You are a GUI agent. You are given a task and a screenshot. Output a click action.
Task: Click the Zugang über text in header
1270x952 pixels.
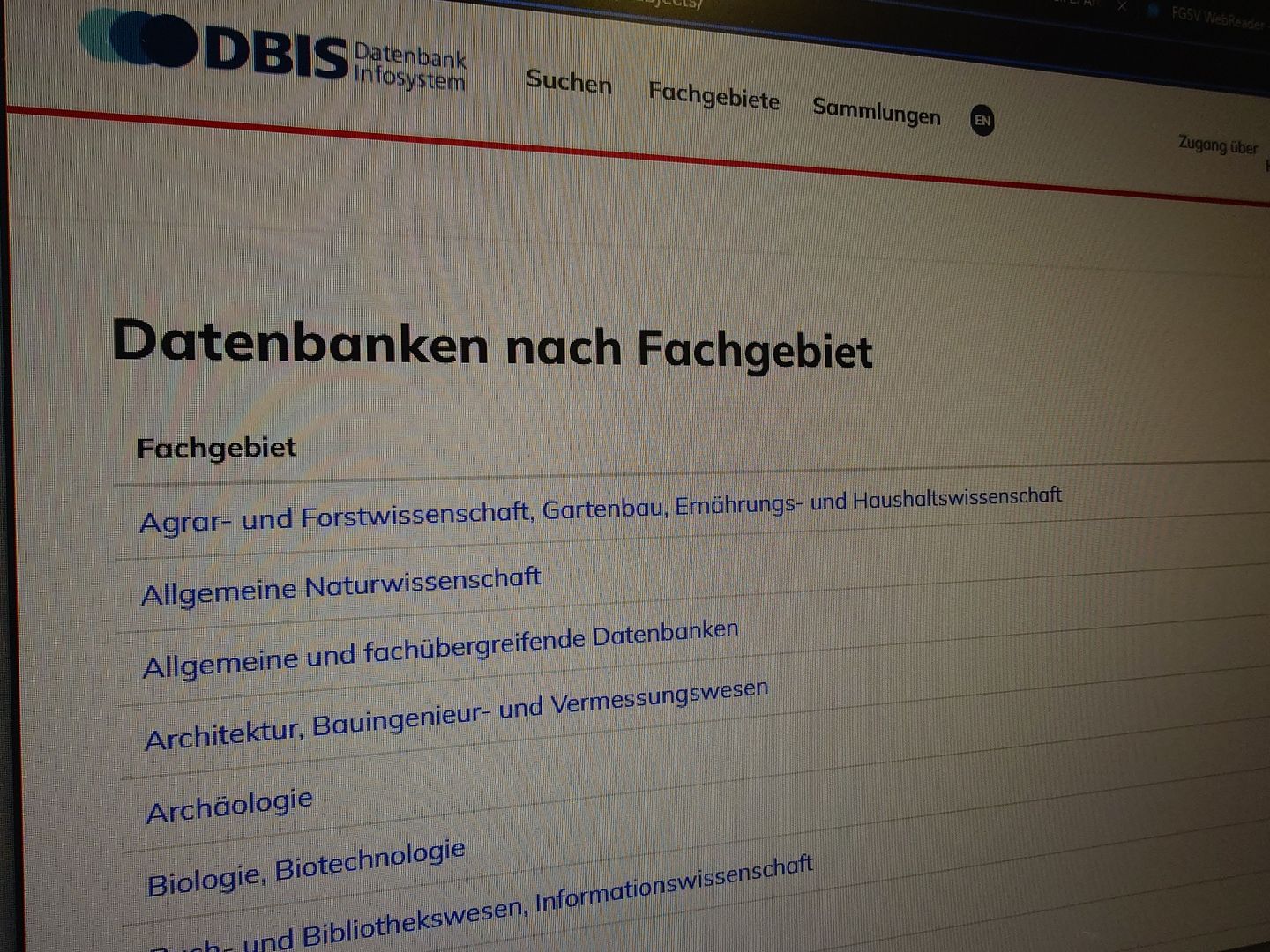[1218, 145]
